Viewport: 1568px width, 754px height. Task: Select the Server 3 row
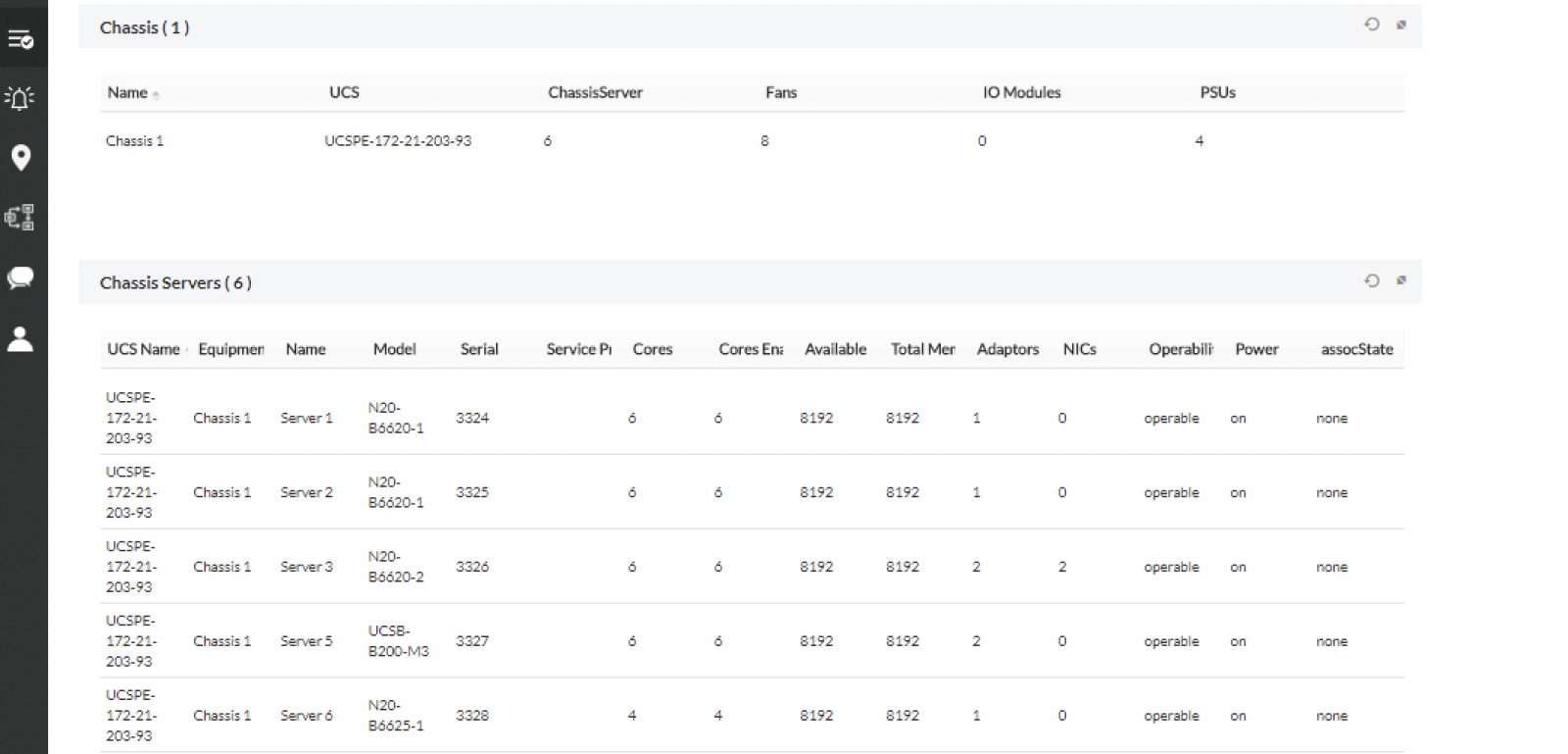pos(307,567)
